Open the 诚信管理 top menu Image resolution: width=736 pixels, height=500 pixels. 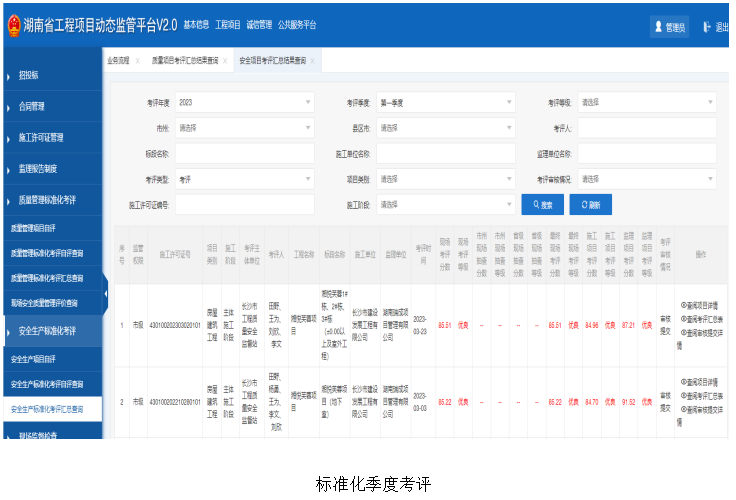259,25
